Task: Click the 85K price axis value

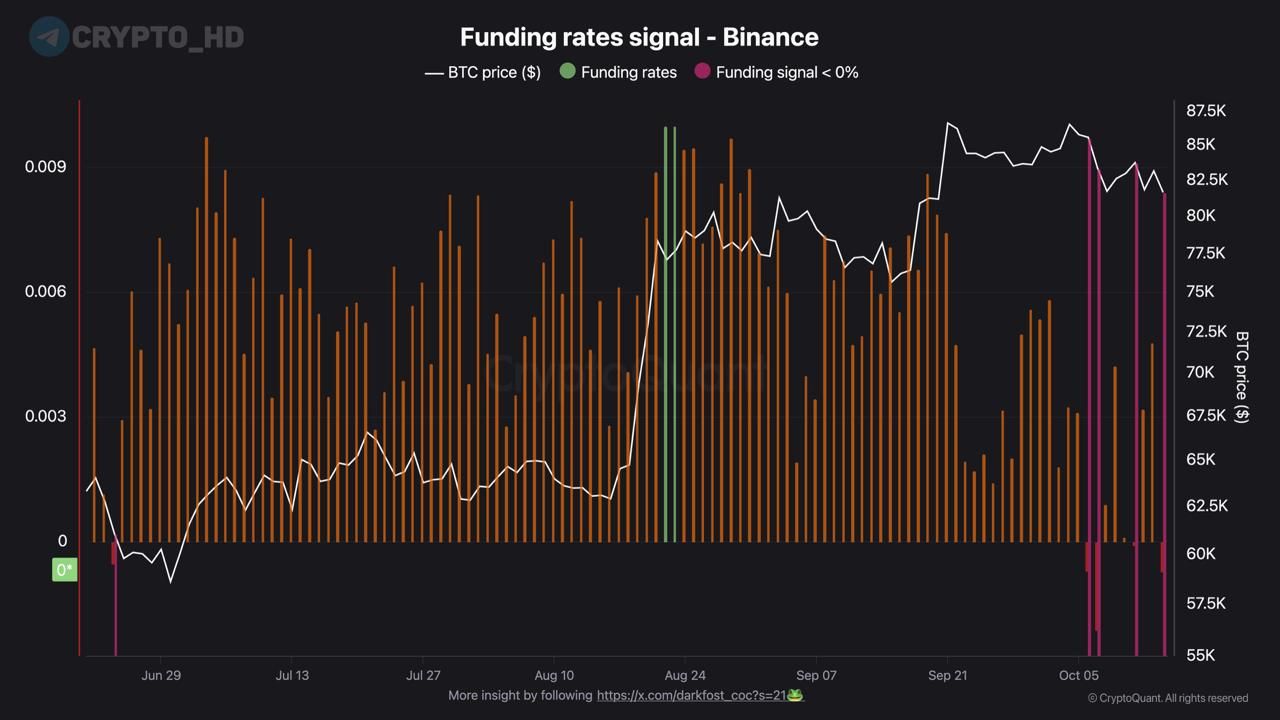Action: tap(1201, 144)
